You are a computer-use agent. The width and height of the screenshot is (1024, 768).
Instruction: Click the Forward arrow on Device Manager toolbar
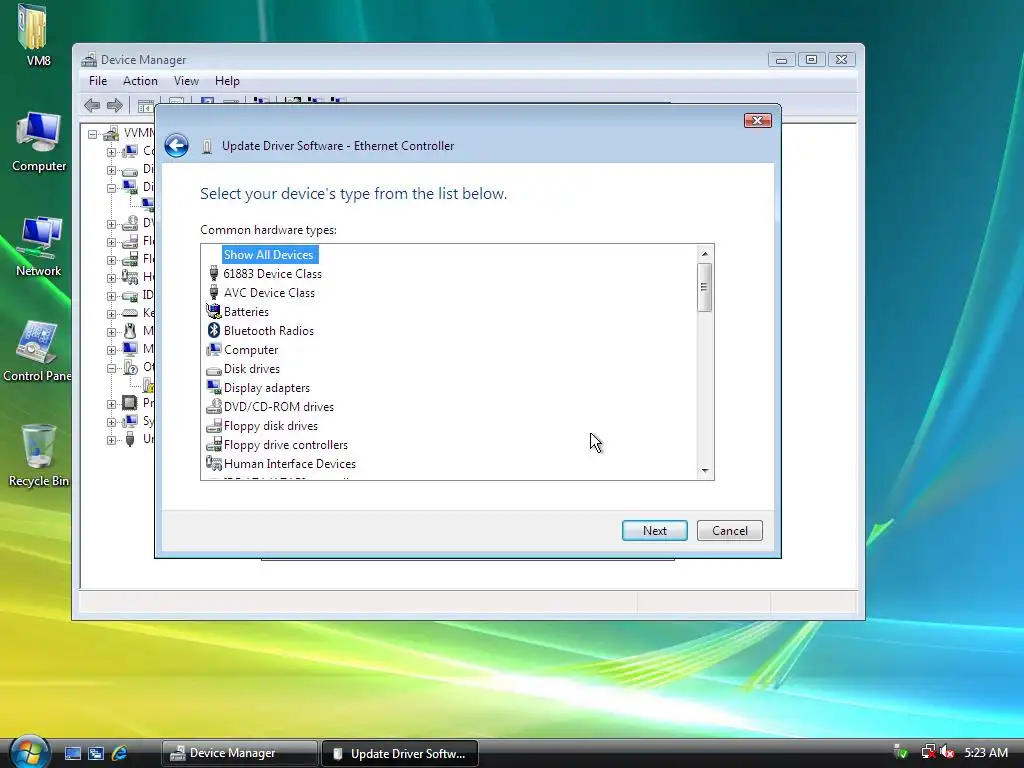tap(115, 105)
